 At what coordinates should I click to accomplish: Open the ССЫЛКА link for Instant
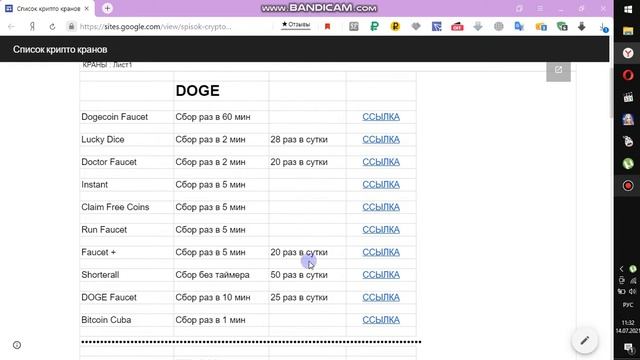tap(381, 184)
